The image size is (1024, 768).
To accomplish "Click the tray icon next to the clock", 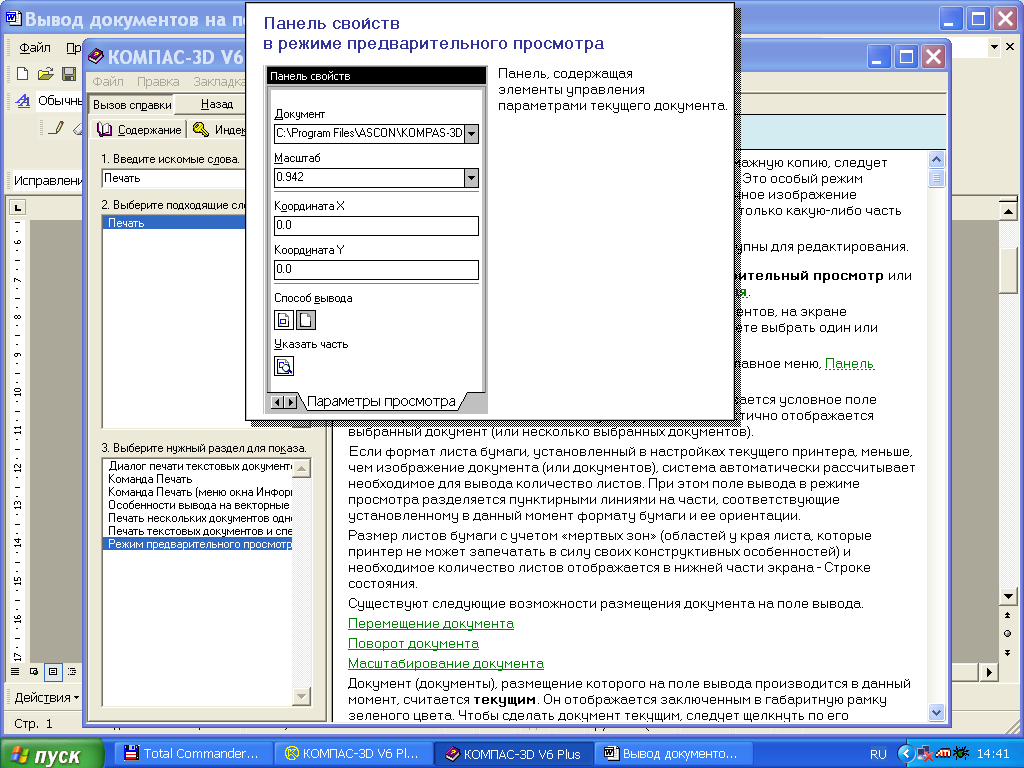I will tap(961, 754).
